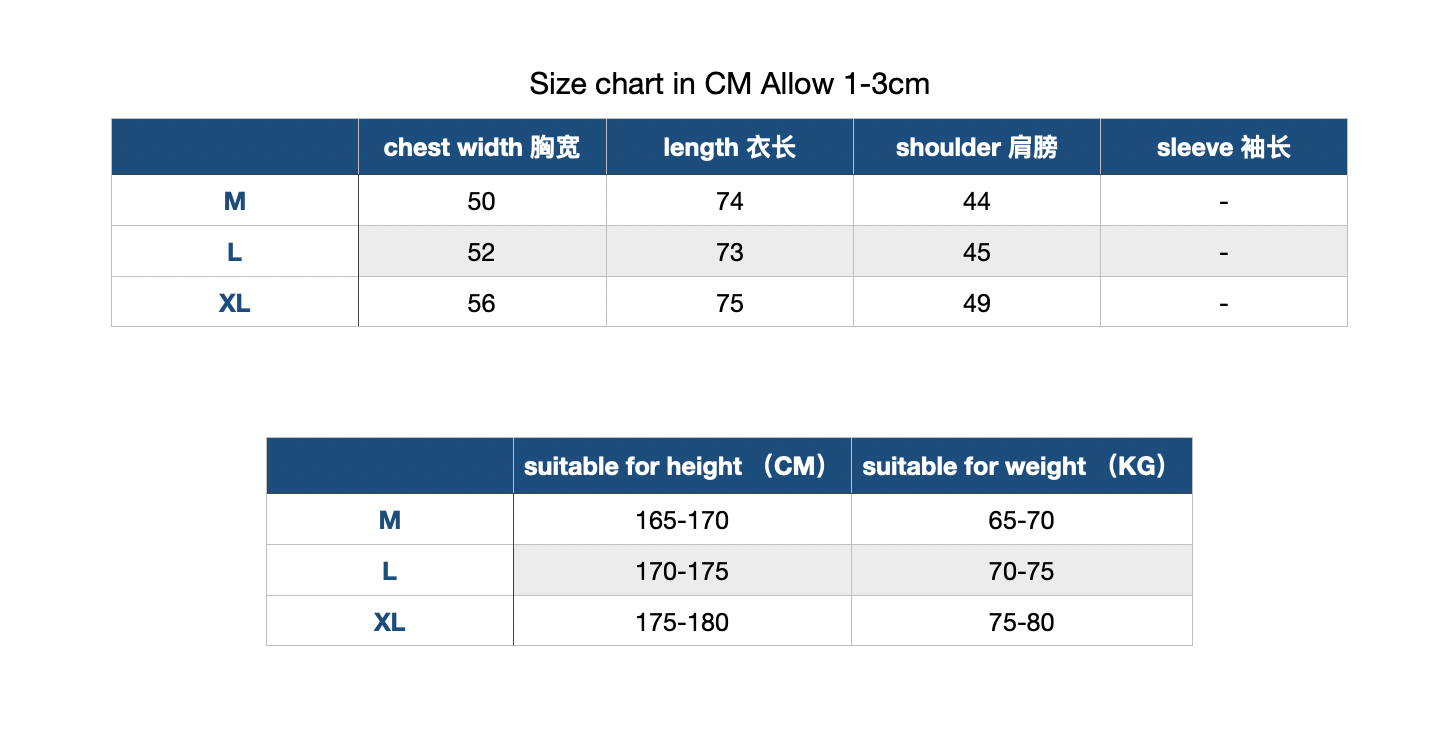Select the sleeve 袖长 header cell

pos(1224,147)
